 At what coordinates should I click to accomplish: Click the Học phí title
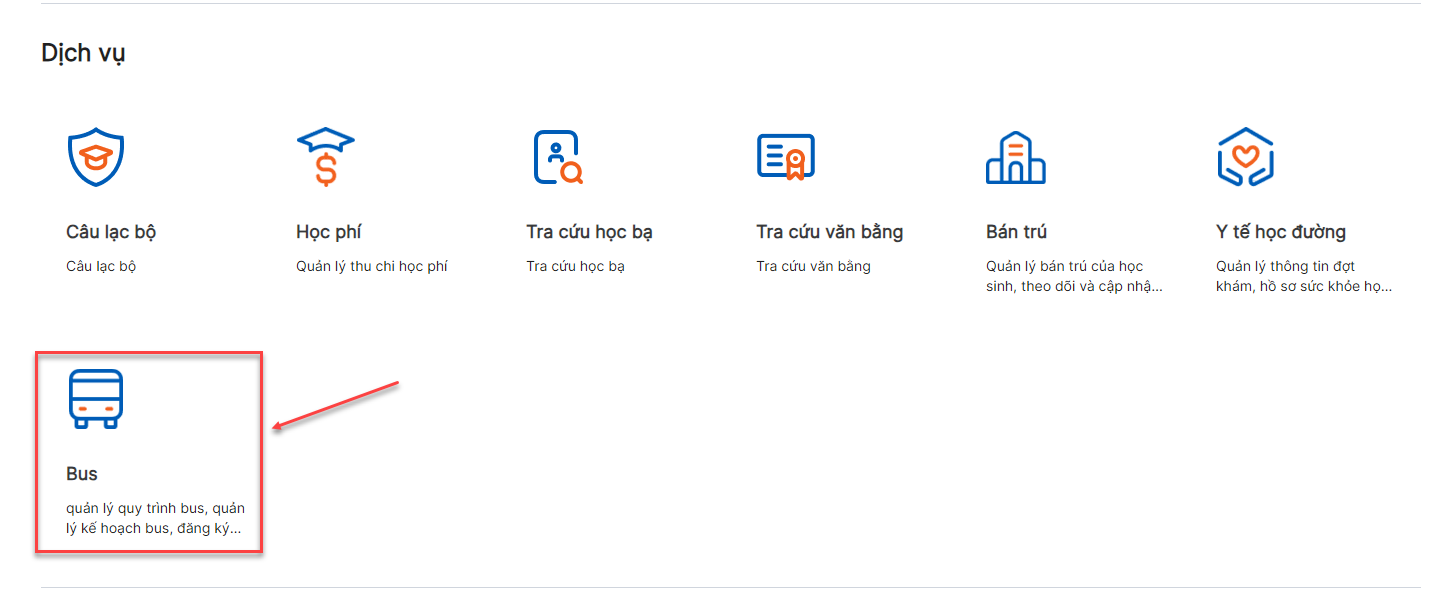click(x=328, y=232)
